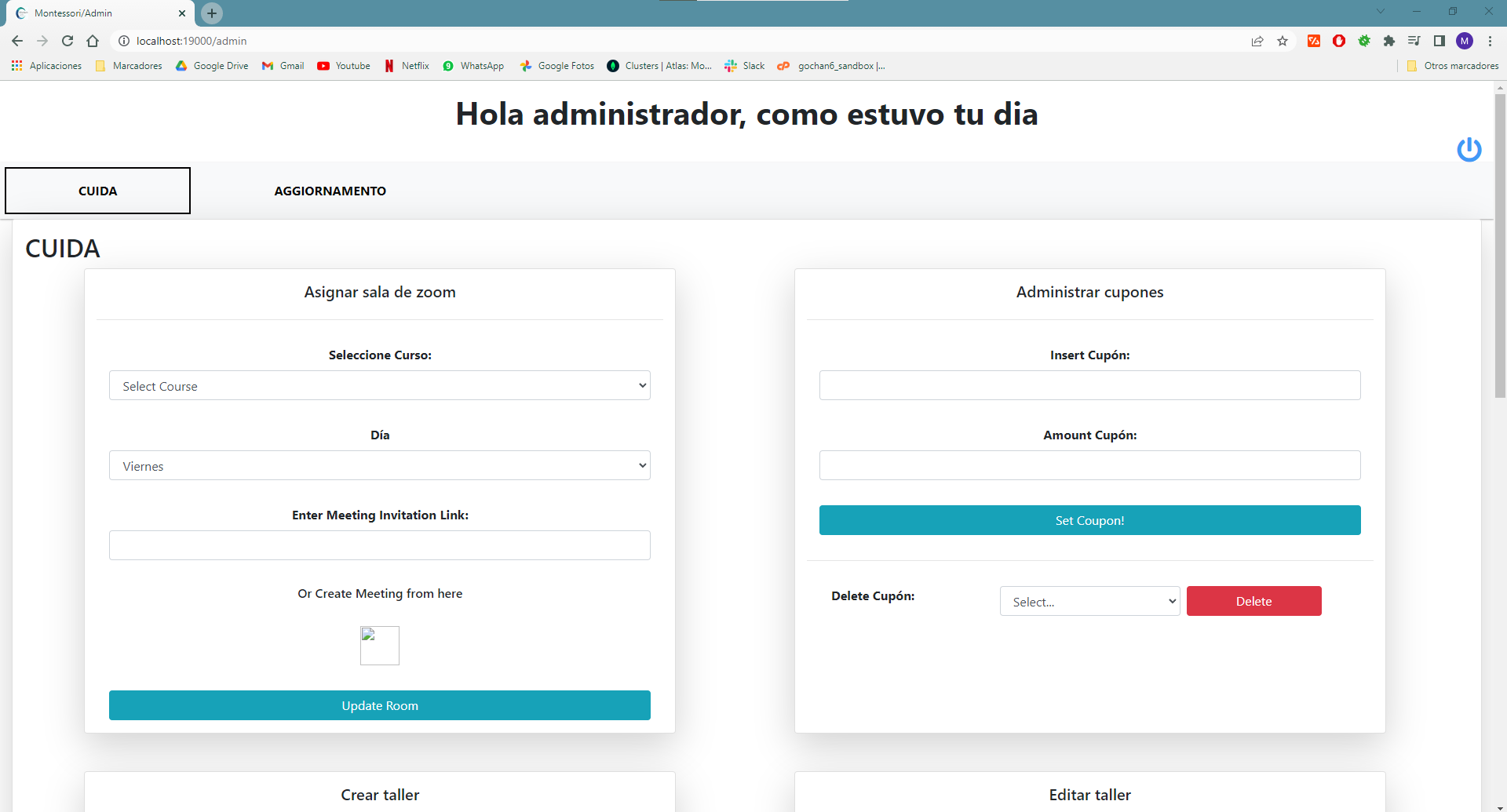This screenshot has height=812, width=1507.
Task: Close the Montessori/Admin tab
Action: point(182,13)
